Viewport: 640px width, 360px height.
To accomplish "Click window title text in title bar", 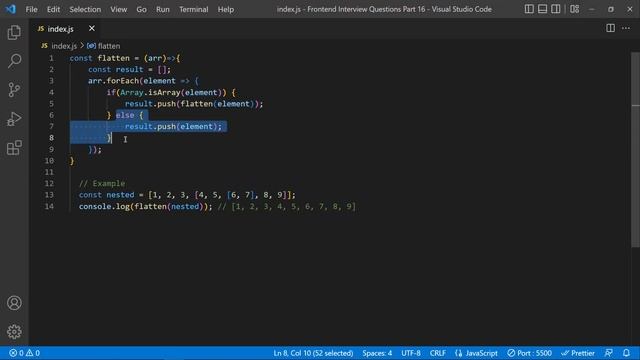I will pos(384,9).
